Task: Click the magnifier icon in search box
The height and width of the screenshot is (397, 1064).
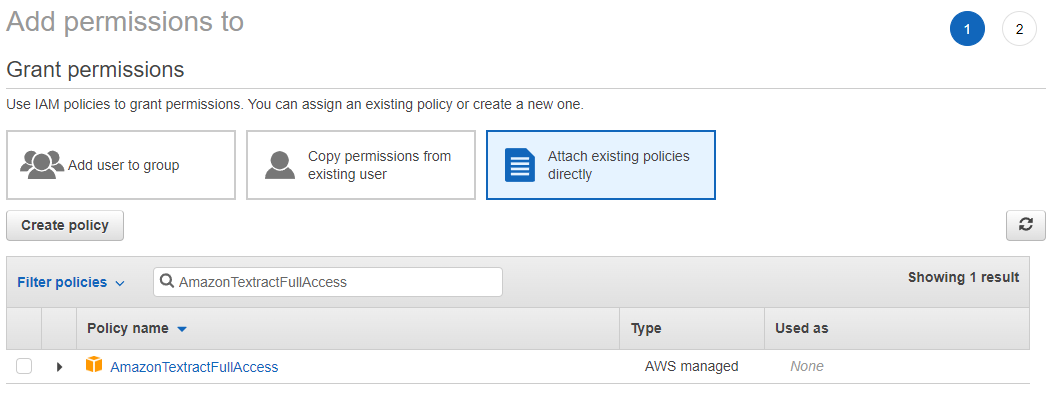Action: click(167, 282)
